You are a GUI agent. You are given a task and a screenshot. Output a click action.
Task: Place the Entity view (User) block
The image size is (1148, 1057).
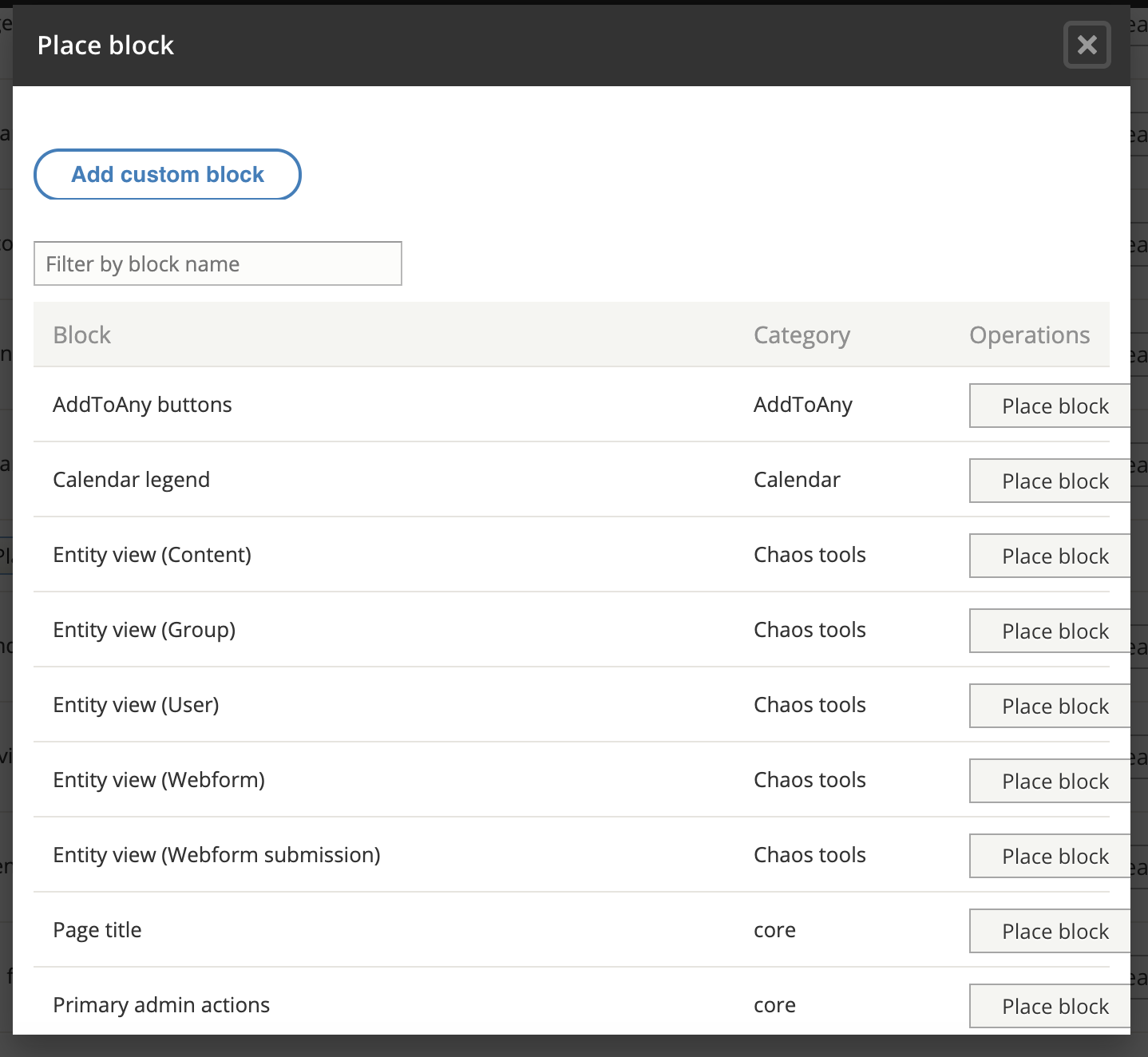[1050, 706]
